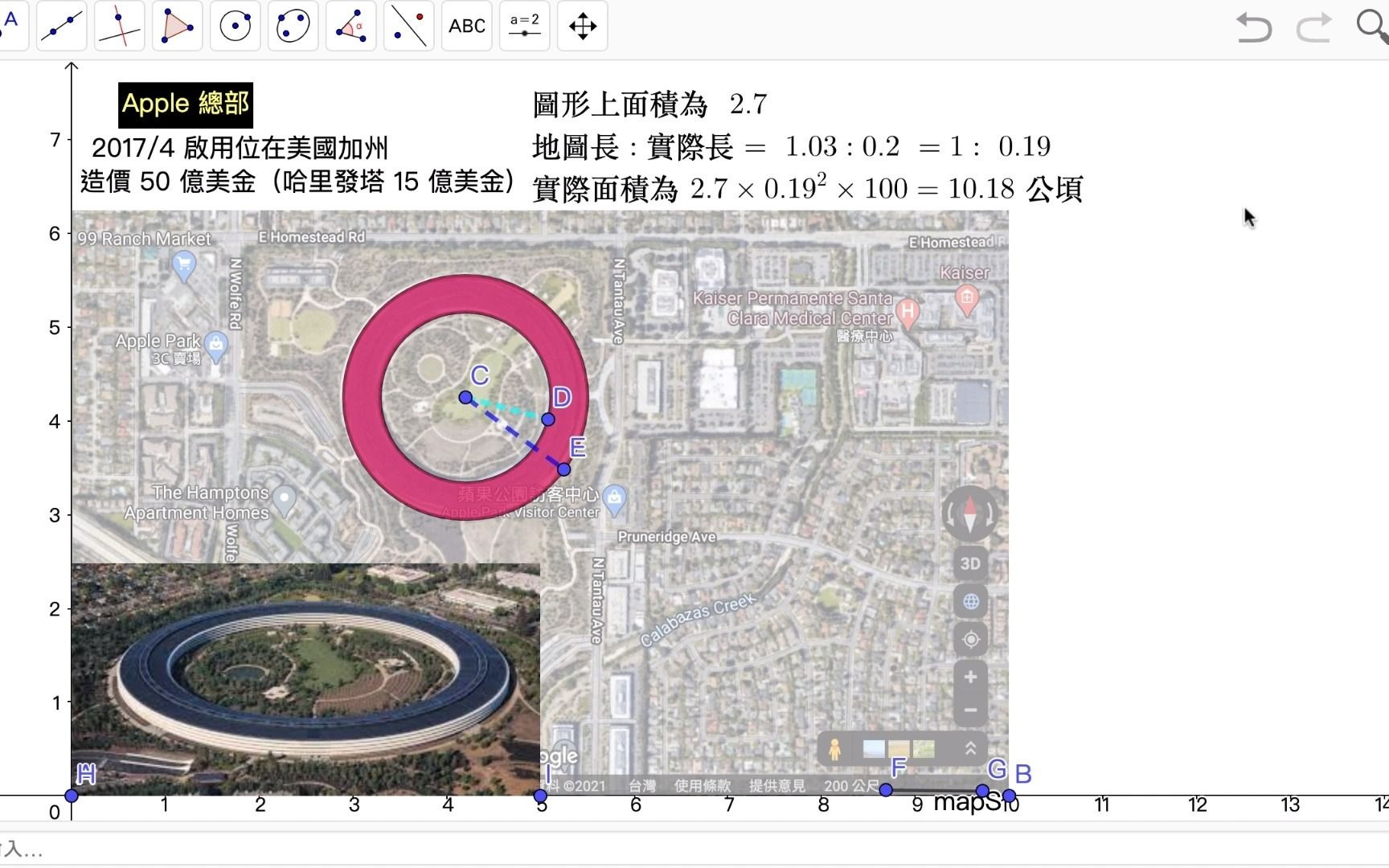Select the Circle with center tool
Viewport: 1389px width, 868px height.
(235, 26)
